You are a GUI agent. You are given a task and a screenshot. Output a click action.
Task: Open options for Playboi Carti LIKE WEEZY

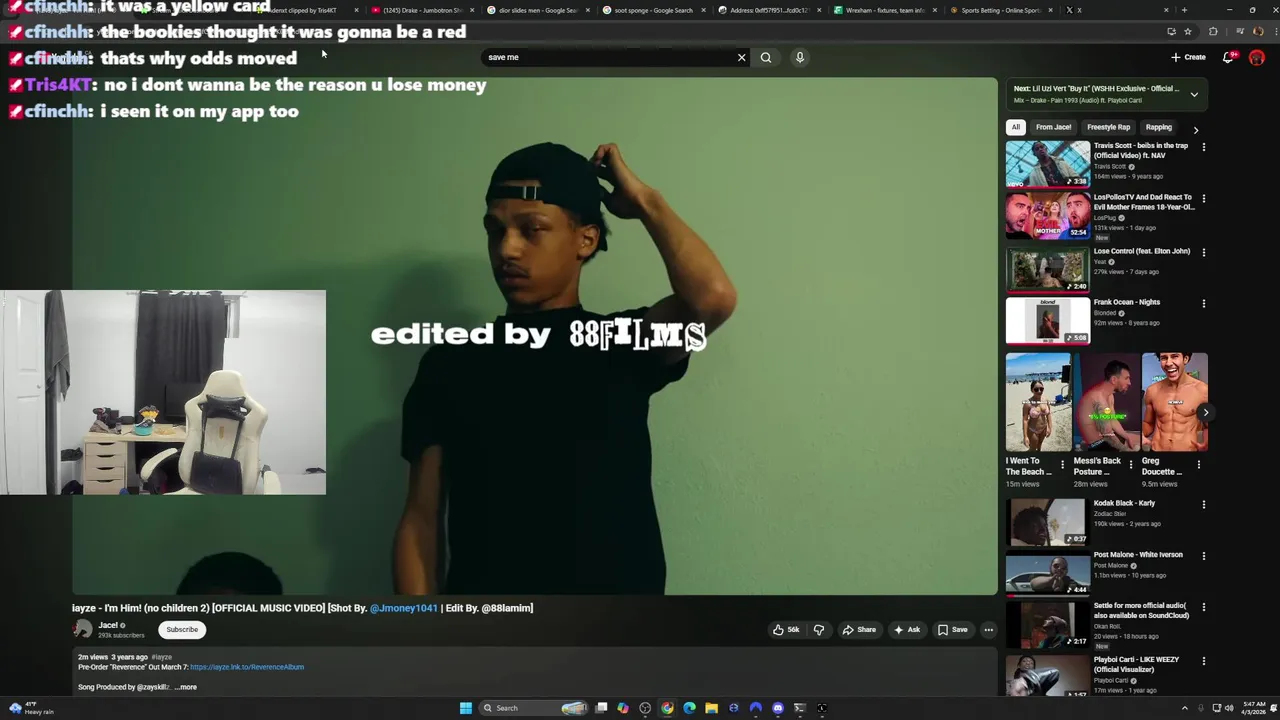click(x=1204, y=661)
